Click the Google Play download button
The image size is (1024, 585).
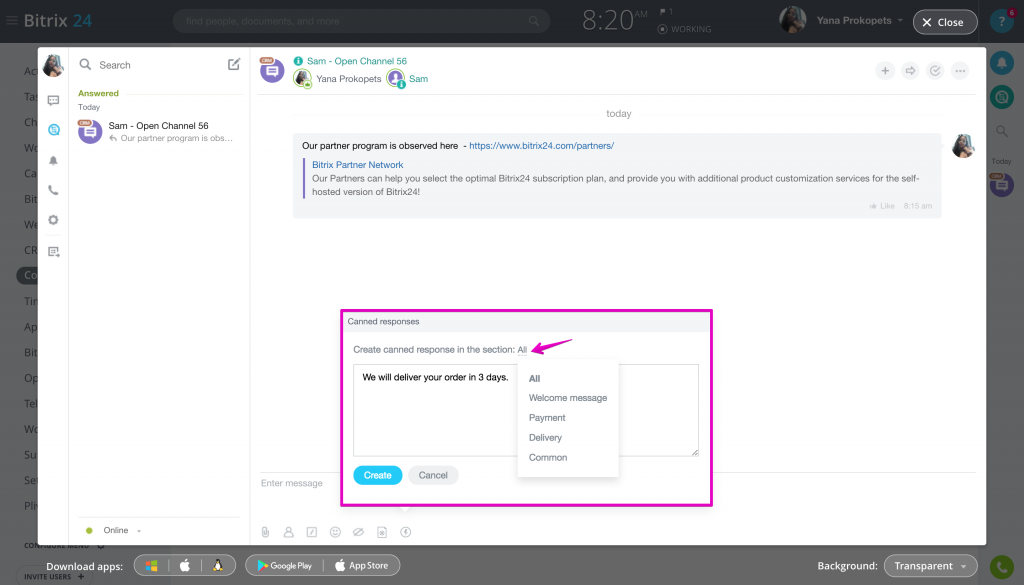pyautogui.click(x=285, y=565)
